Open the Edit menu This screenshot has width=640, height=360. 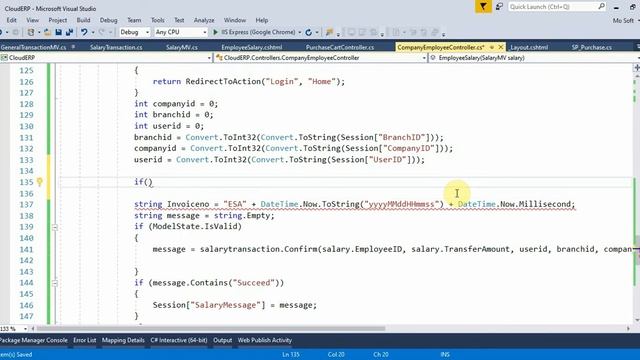pyautogui.click(x=11, y=20)
